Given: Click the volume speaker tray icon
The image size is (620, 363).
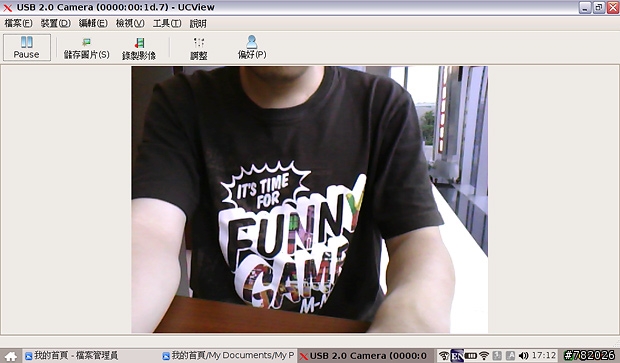Looking at the screenshot, I should [x=523, y=355].
